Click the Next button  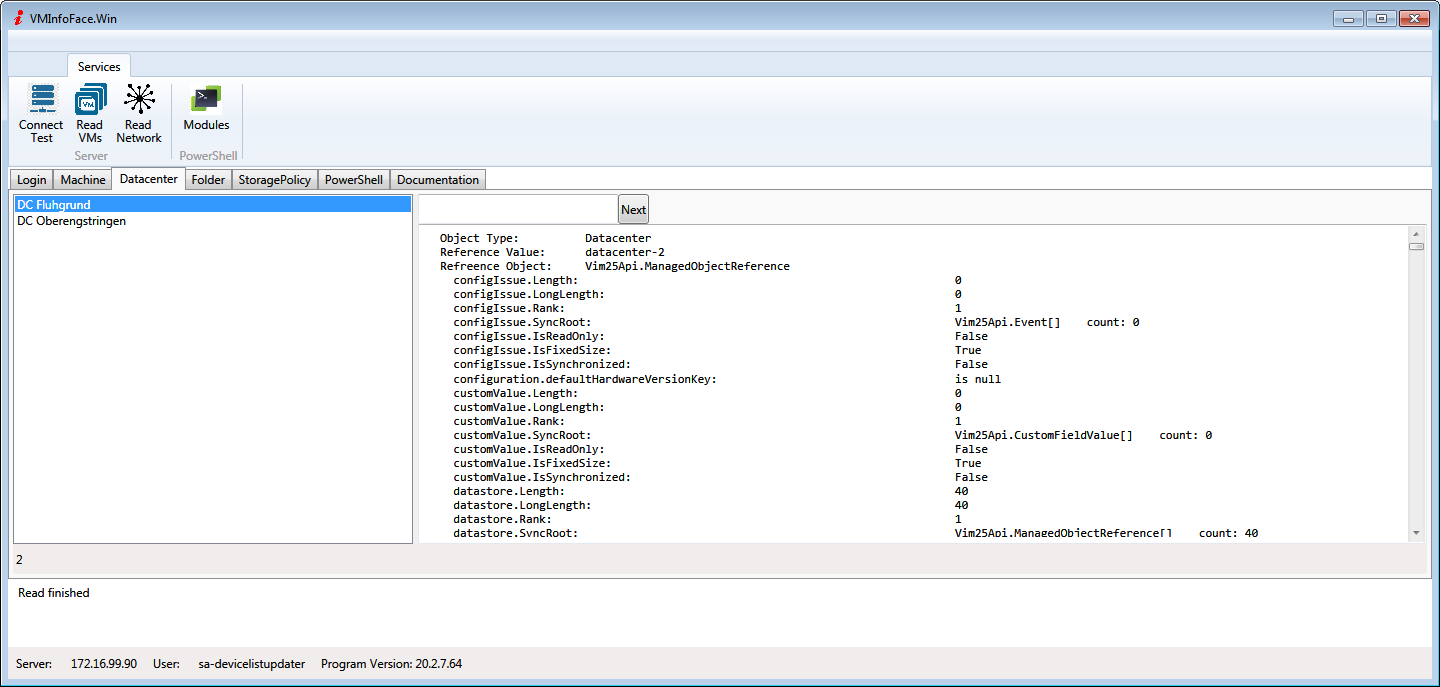(x=634, y=209)
